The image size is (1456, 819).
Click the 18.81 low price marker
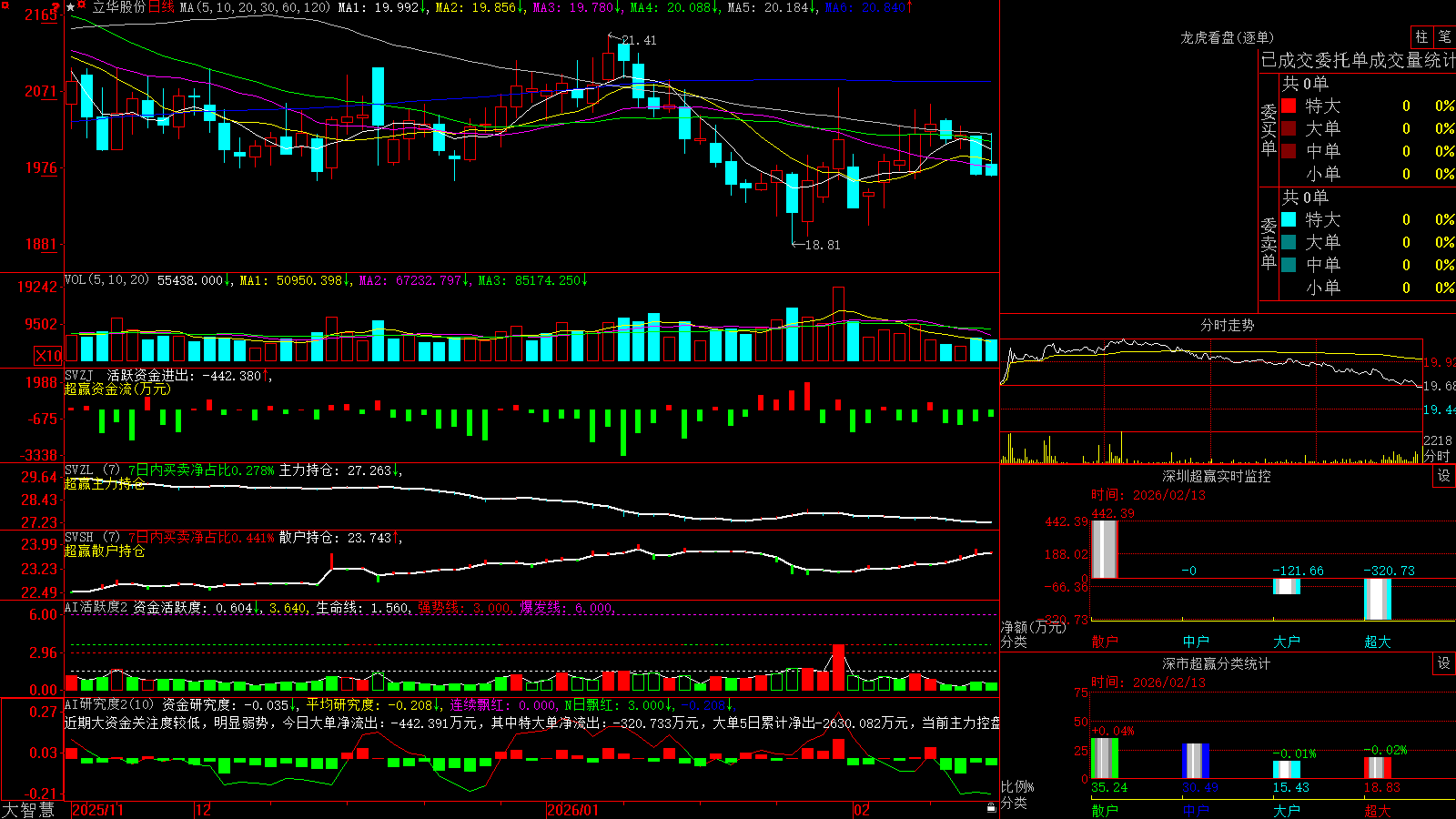pyautogui.click(x=823, y=245)
